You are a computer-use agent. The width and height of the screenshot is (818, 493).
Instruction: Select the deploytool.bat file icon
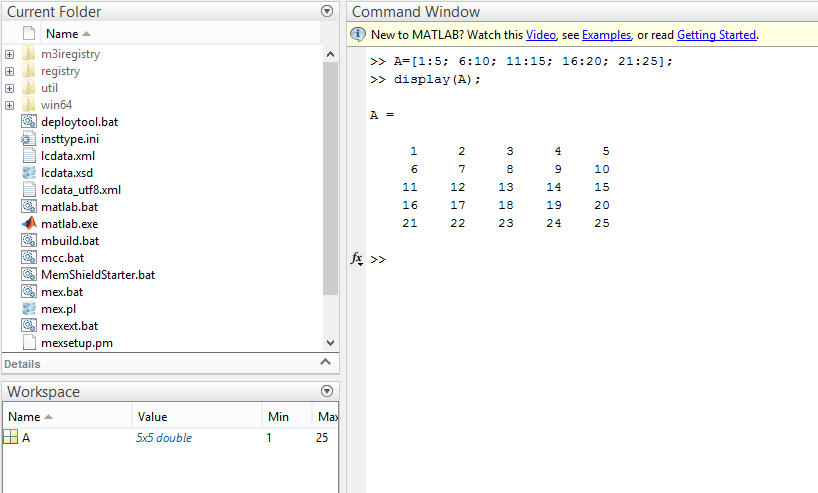[29, 122]
